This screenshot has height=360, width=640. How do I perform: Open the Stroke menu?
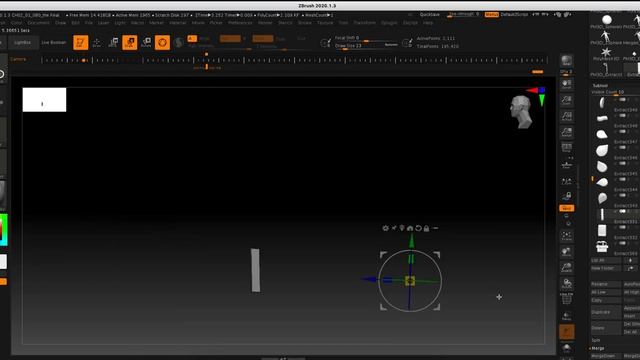(x=304, y=23)
